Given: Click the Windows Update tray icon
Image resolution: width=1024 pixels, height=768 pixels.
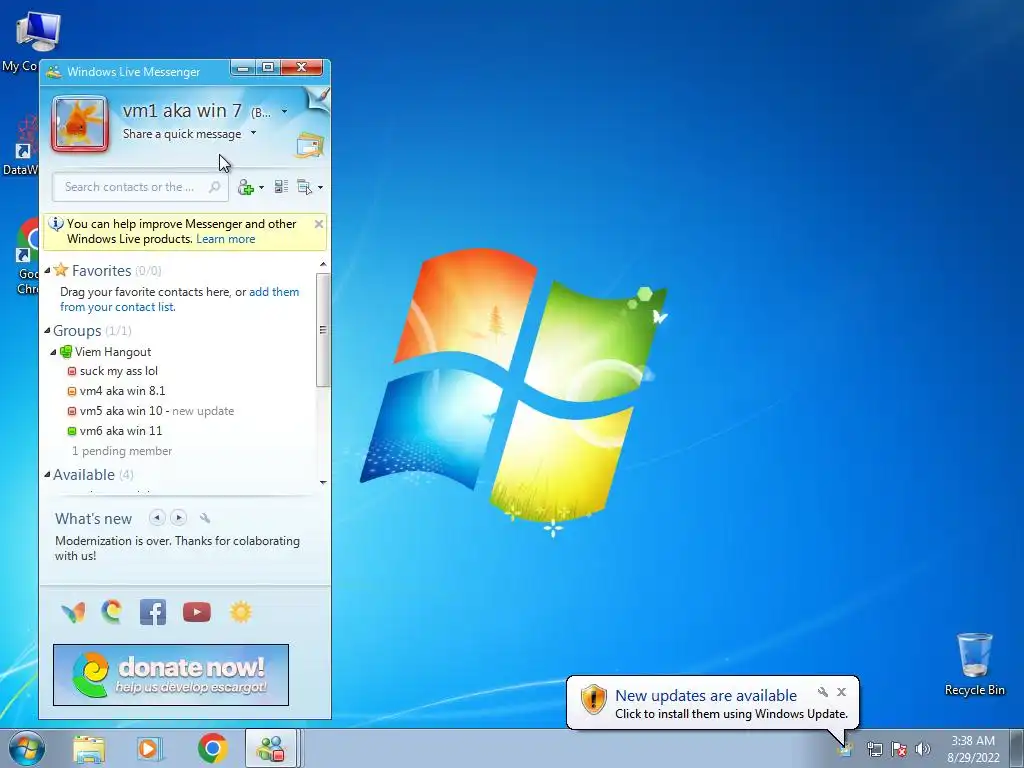Looking at the screenshot, I should click(x=846, y=749).
